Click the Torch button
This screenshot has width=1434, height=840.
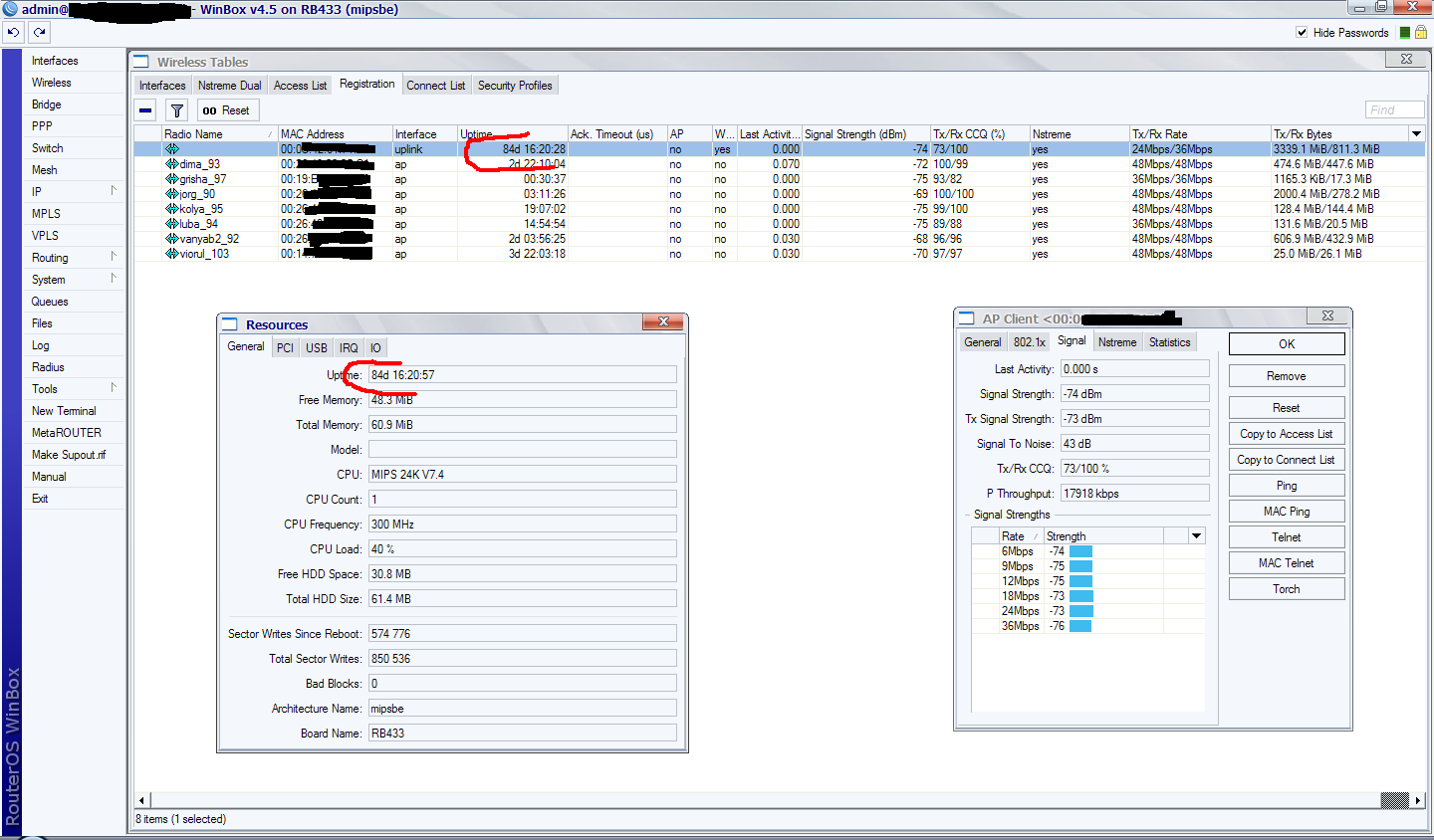coord(1287,589)
